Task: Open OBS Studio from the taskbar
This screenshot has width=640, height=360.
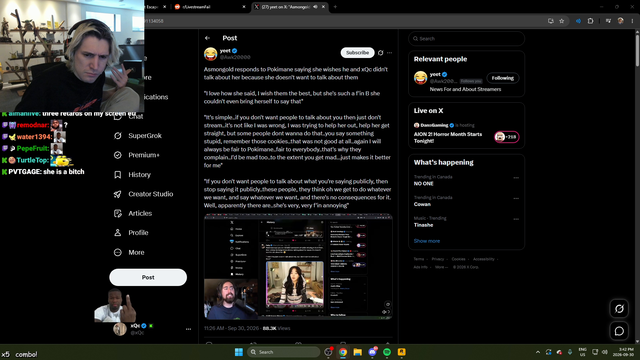Action: coord(328,352)
